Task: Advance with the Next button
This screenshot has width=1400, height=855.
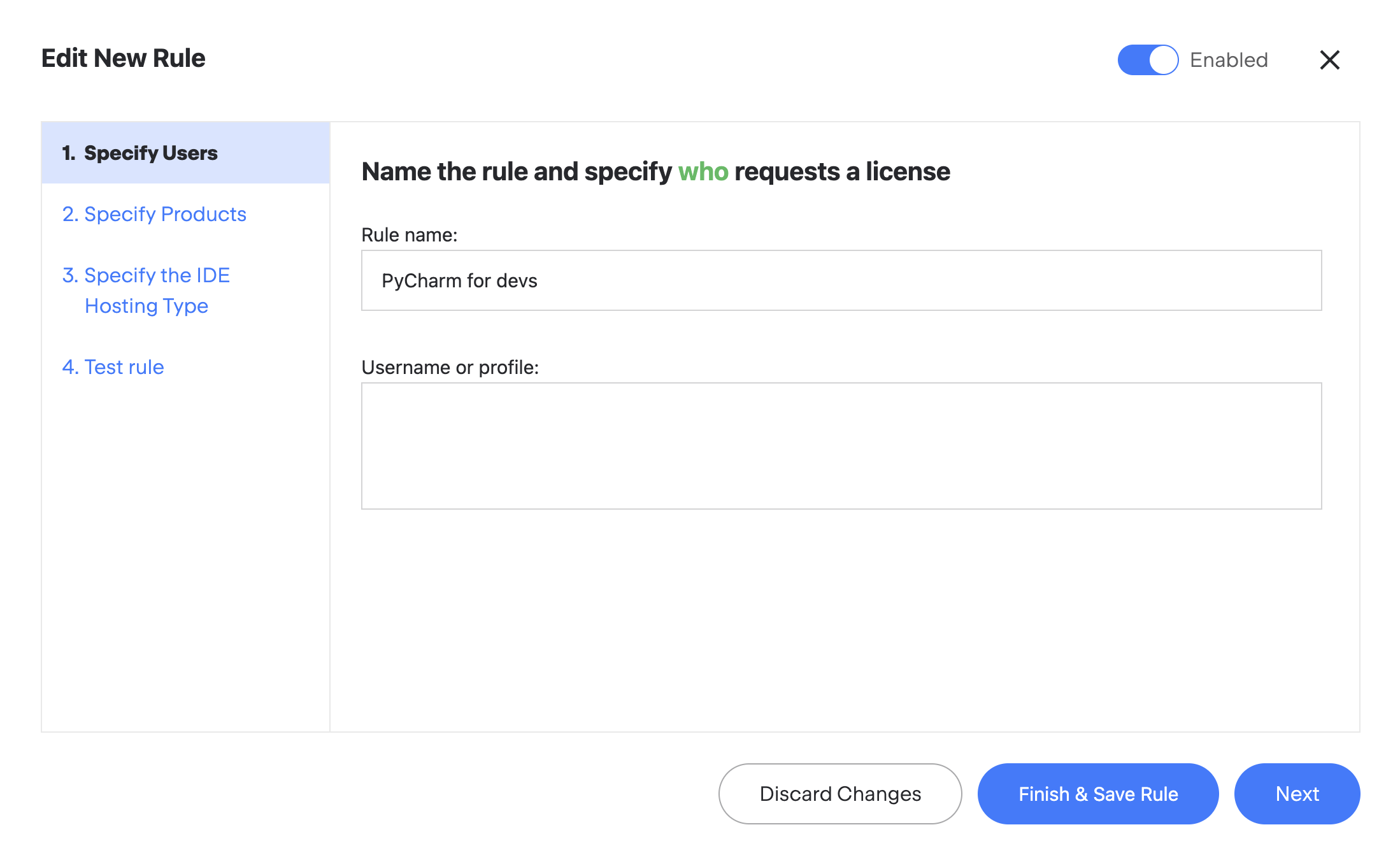Action: click(1297, 794)
